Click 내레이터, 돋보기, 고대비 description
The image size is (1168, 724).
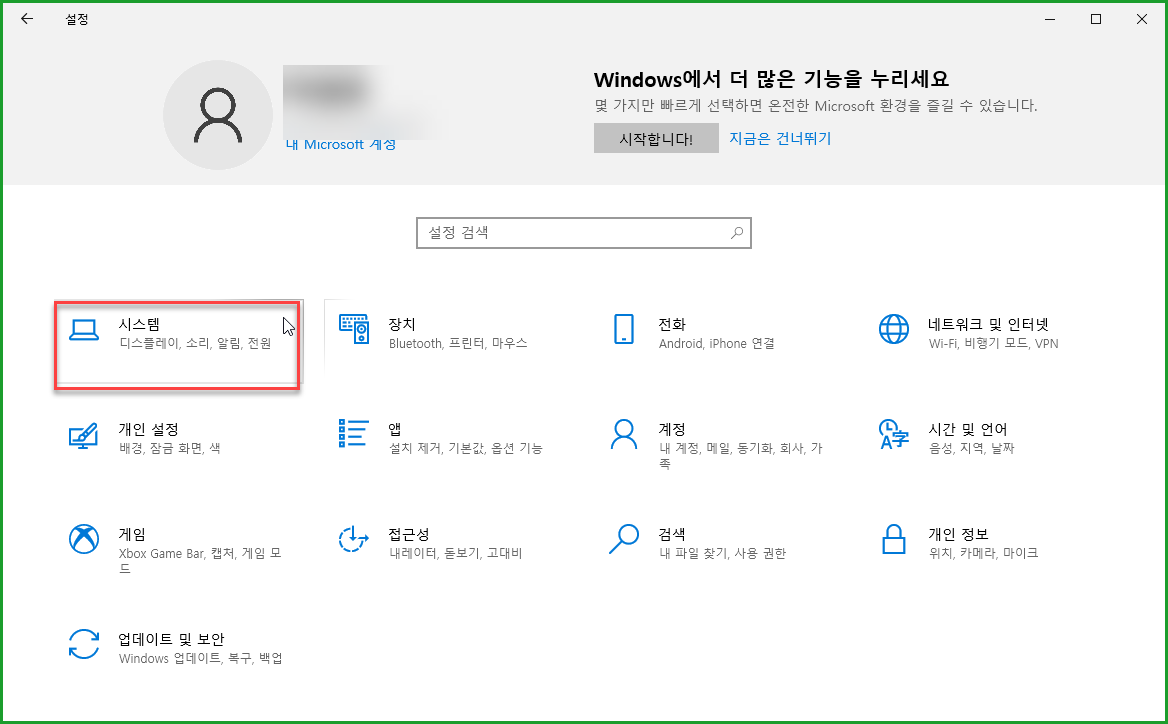coord(455,553)
